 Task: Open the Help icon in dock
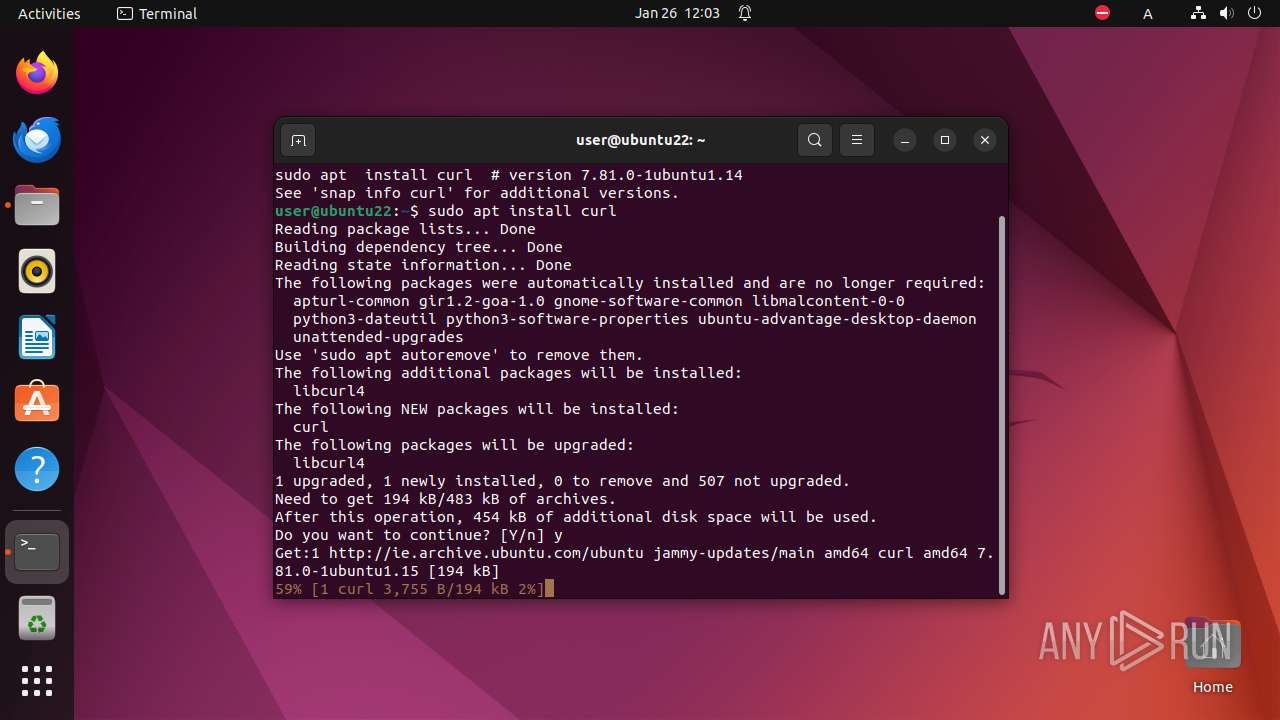37,469
